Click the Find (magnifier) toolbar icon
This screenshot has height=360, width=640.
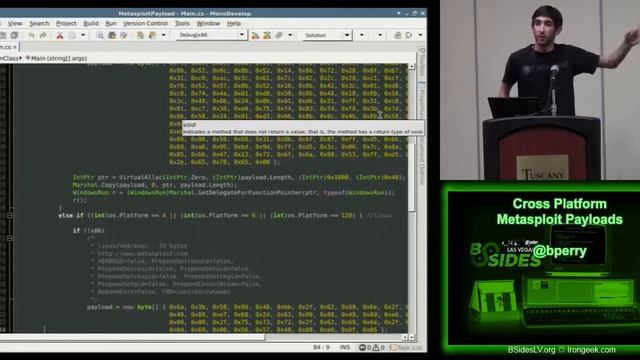pyautogui.click(x=100, y=36)
